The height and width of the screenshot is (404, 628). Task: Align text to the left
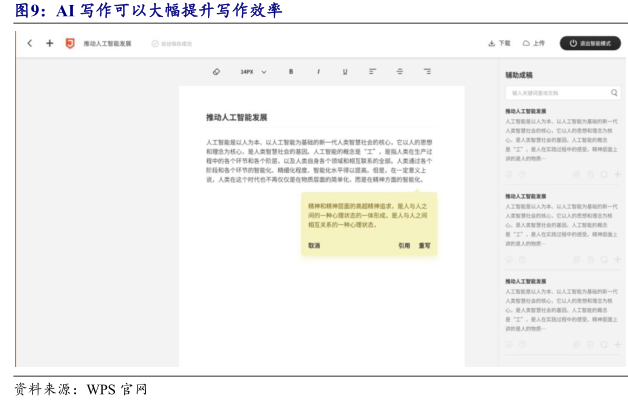click(x=372, y=72)
